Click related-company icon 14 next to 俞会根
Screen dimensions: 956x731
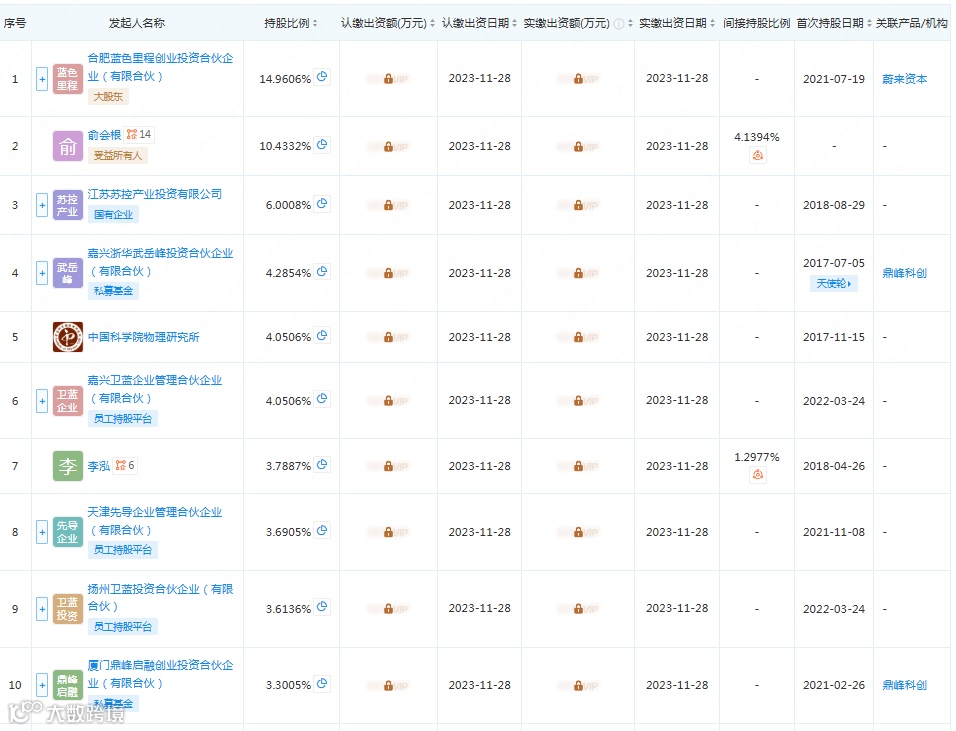pyautogui.click(x=139, y=134)
